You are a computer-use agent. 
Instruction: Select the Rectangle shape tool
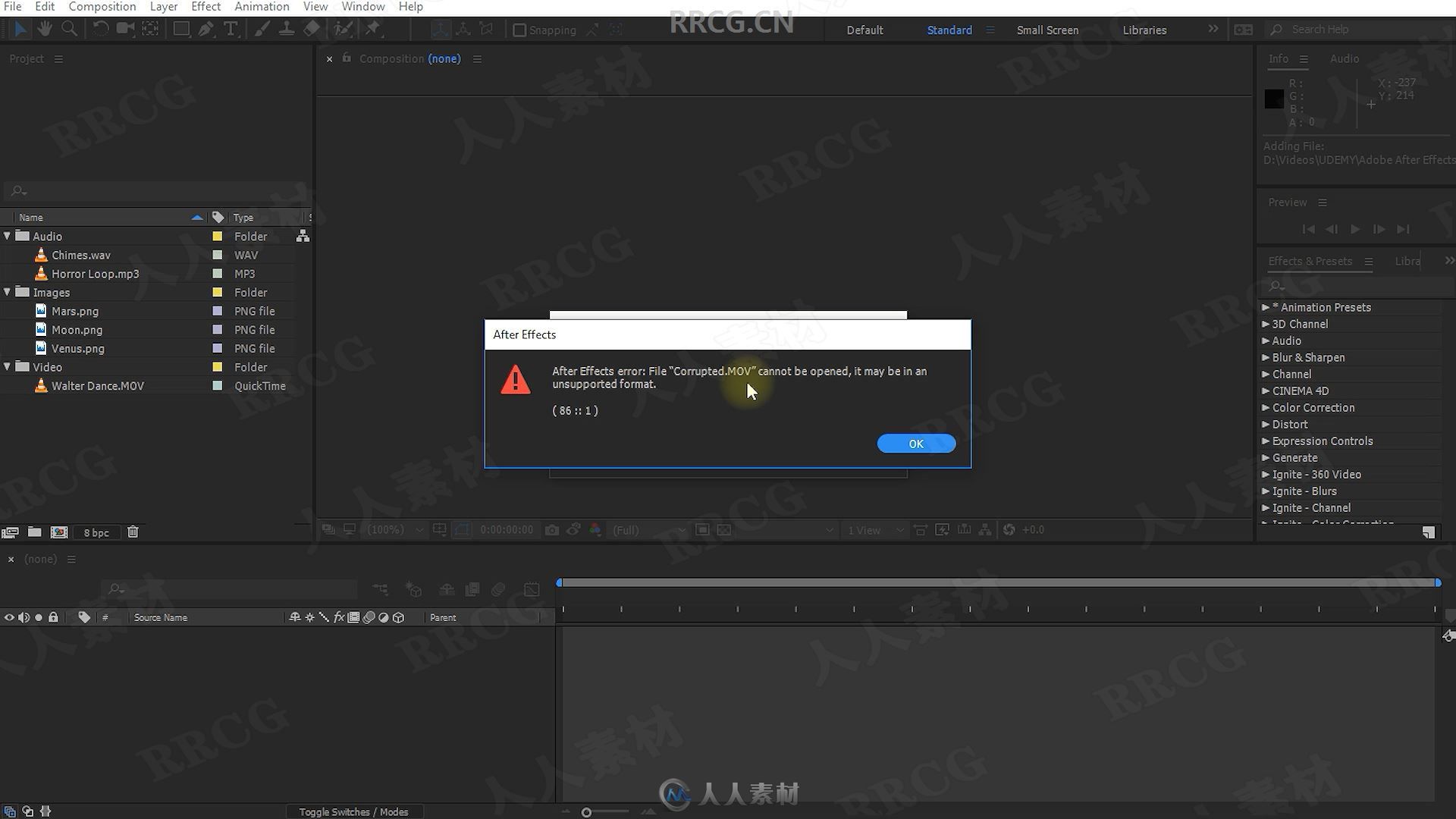click(181, 29)
